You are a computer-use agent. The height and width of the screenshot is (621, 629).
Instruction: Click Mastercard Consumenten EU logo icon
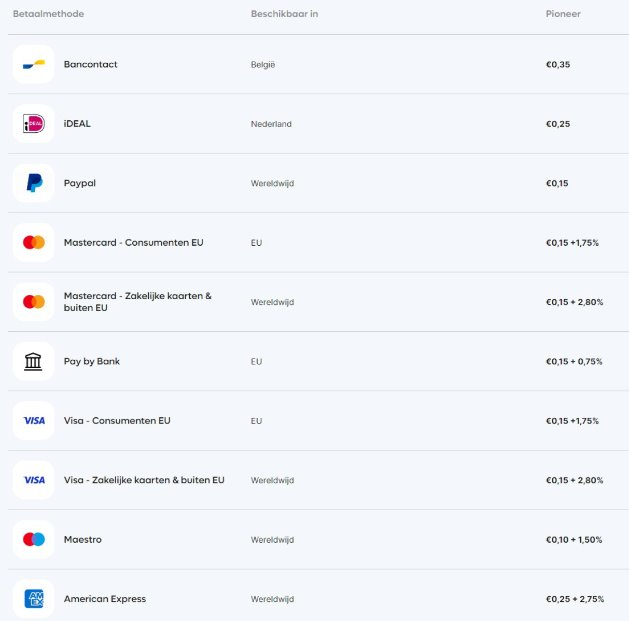pos(33,243)
